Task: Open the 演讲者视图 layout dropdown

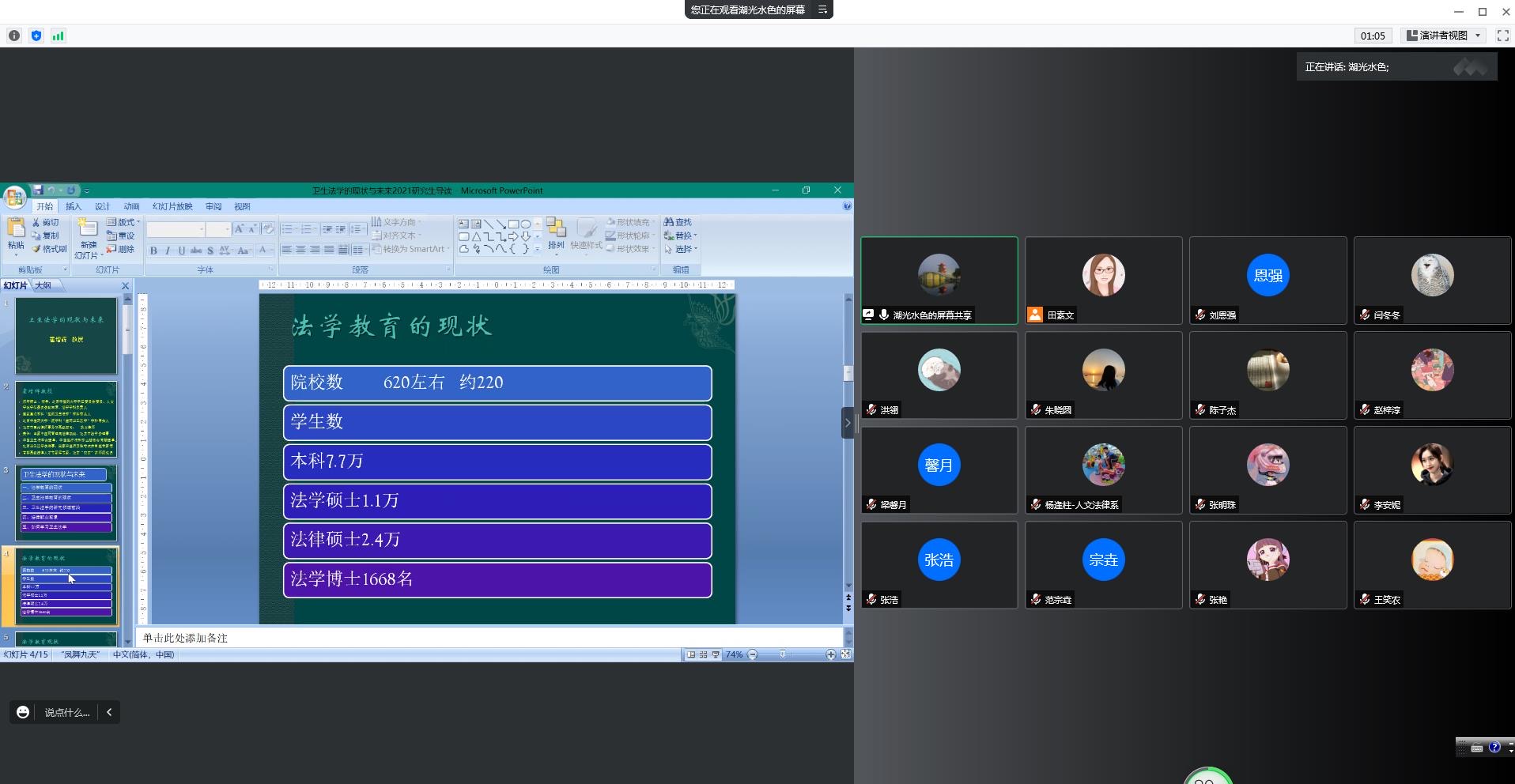Action: 1444,36
